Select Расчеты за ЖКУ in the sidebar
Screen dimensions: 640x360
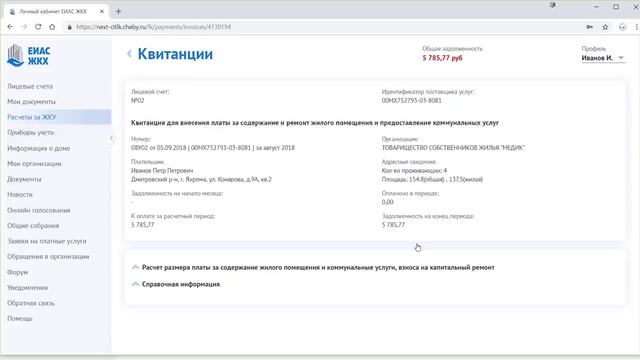(31, 117)
